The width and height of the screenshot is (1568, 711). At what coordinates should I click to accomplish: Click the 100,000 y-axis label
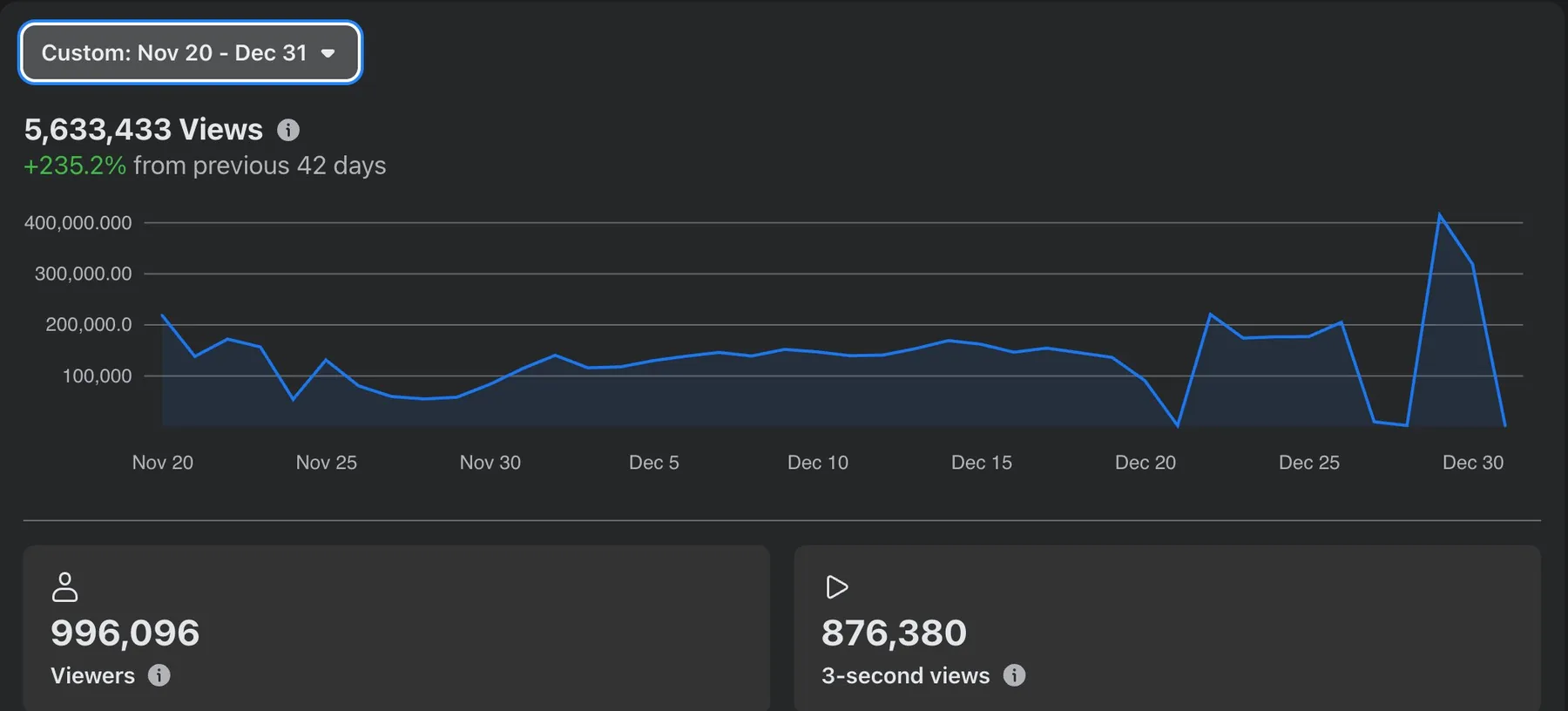coord(98,376)
